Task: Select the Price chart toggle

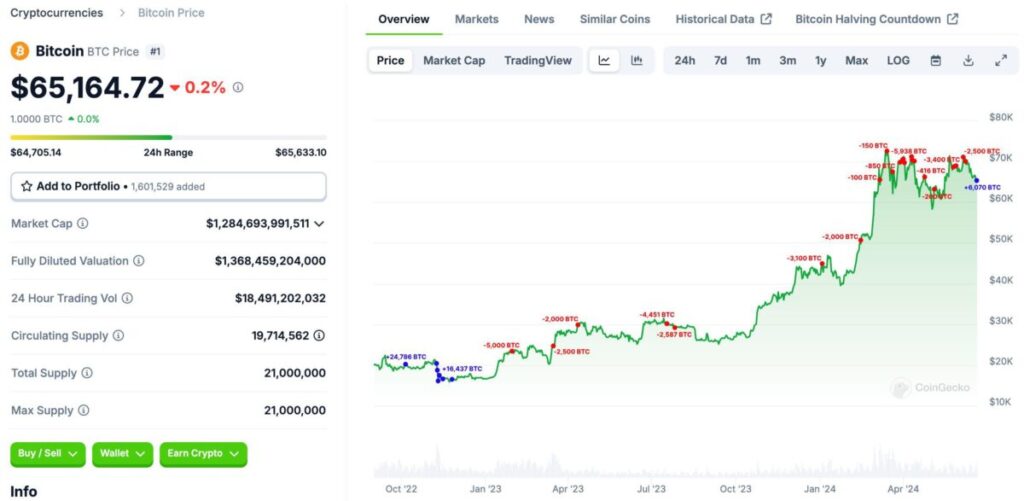Action: pos(390,61)
